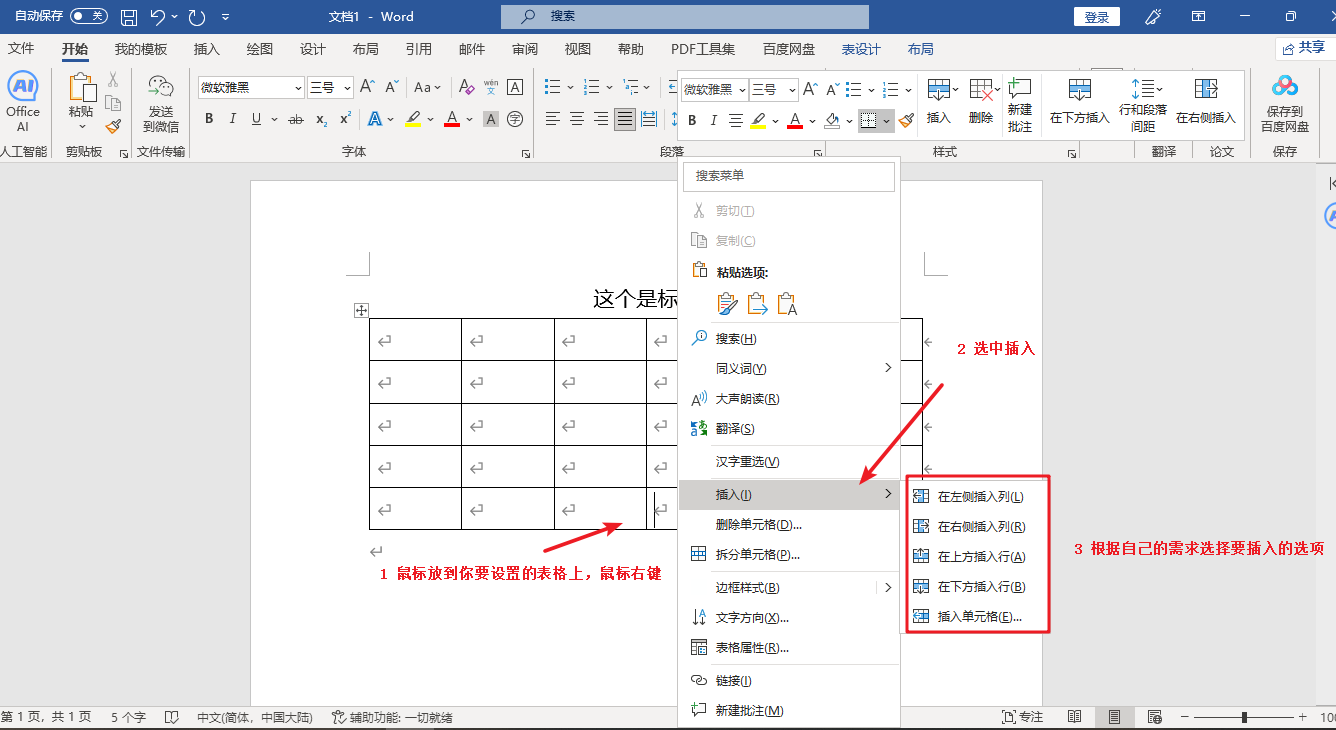This screenshot has width=1336, height=730.
Task: Click the ribbon Decrease Font Size icon
Action: click(x=392, y=87)
